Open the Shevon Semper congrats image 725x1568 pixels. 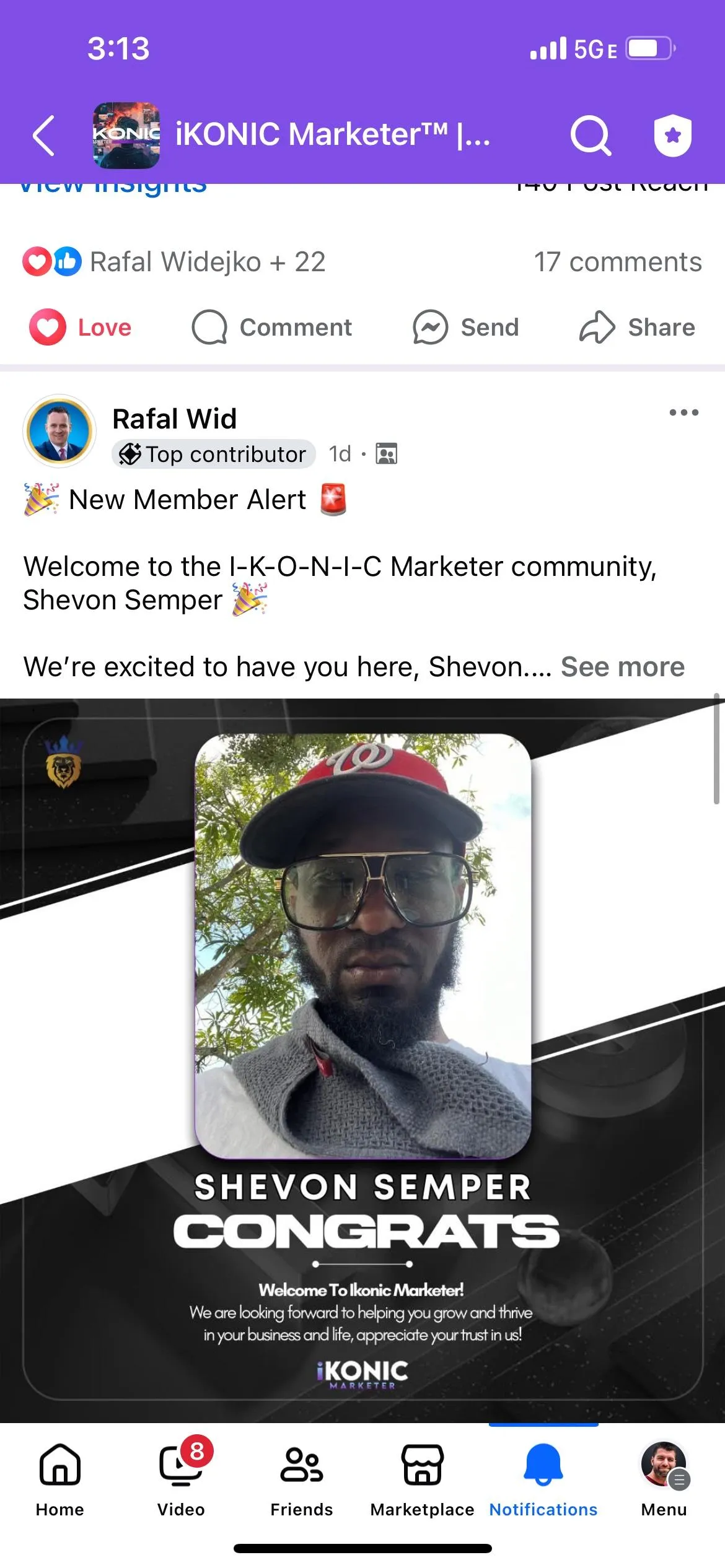click(362, 1060)
